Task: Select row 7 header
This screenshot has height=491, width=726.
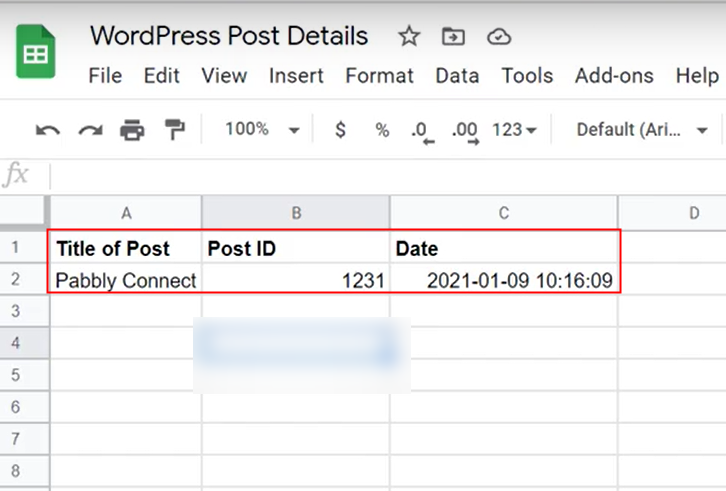Action: pyautogui.click(x=24, y=439)
